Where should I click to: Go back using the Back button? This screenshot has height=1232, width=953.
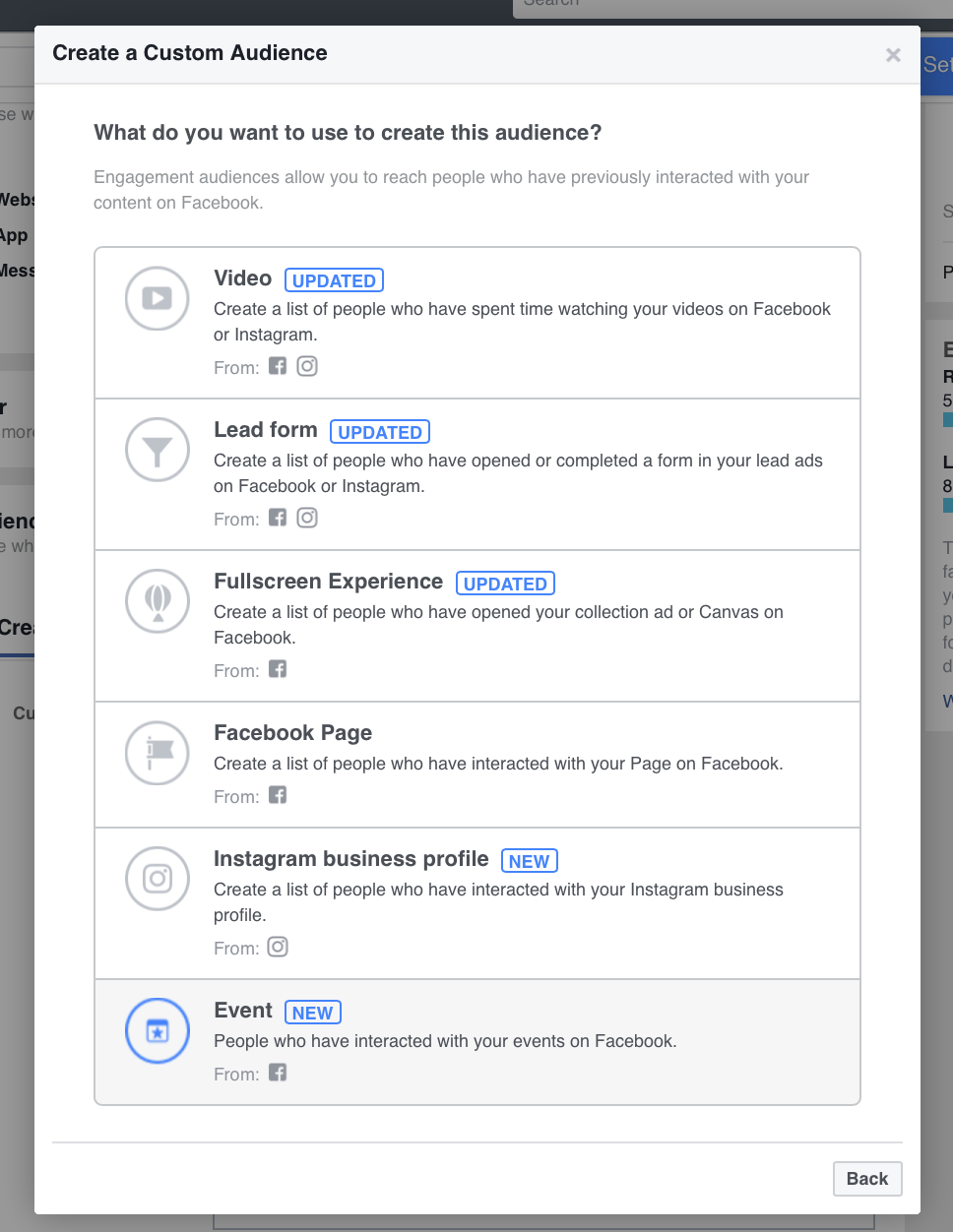tap(867, 1179)
